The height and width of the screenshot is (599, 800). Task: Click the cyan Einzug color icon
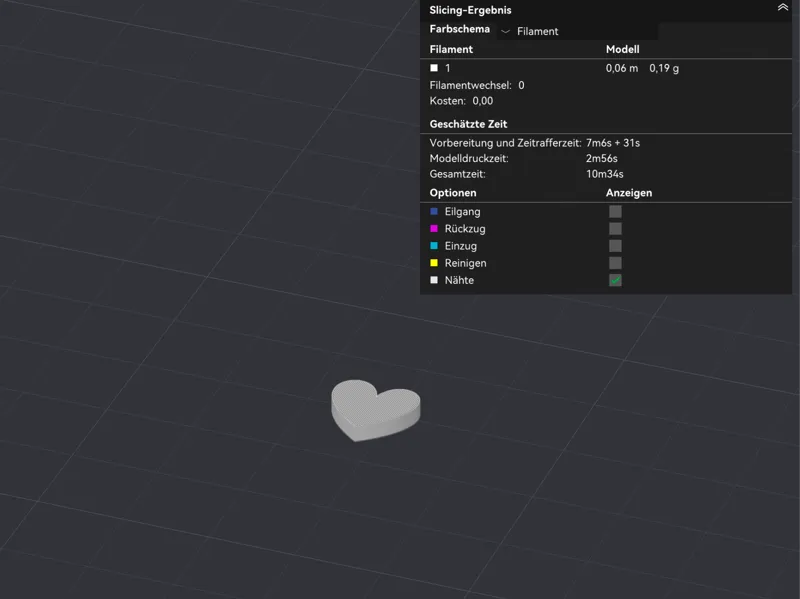(x=434, y=246)
